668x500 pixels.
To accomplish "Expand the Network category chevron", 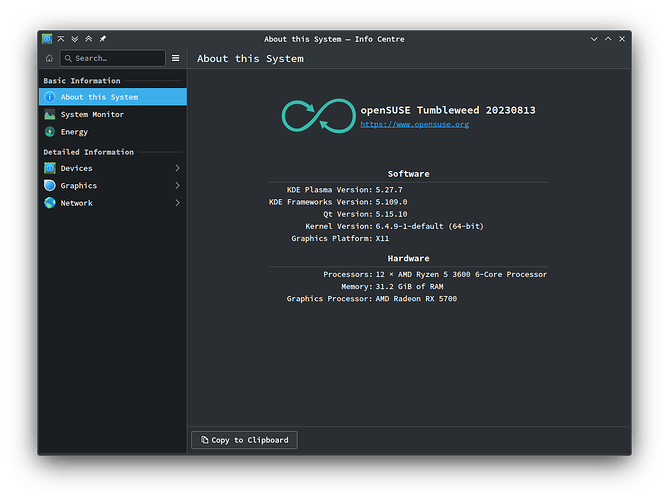I will coord(177,203).
